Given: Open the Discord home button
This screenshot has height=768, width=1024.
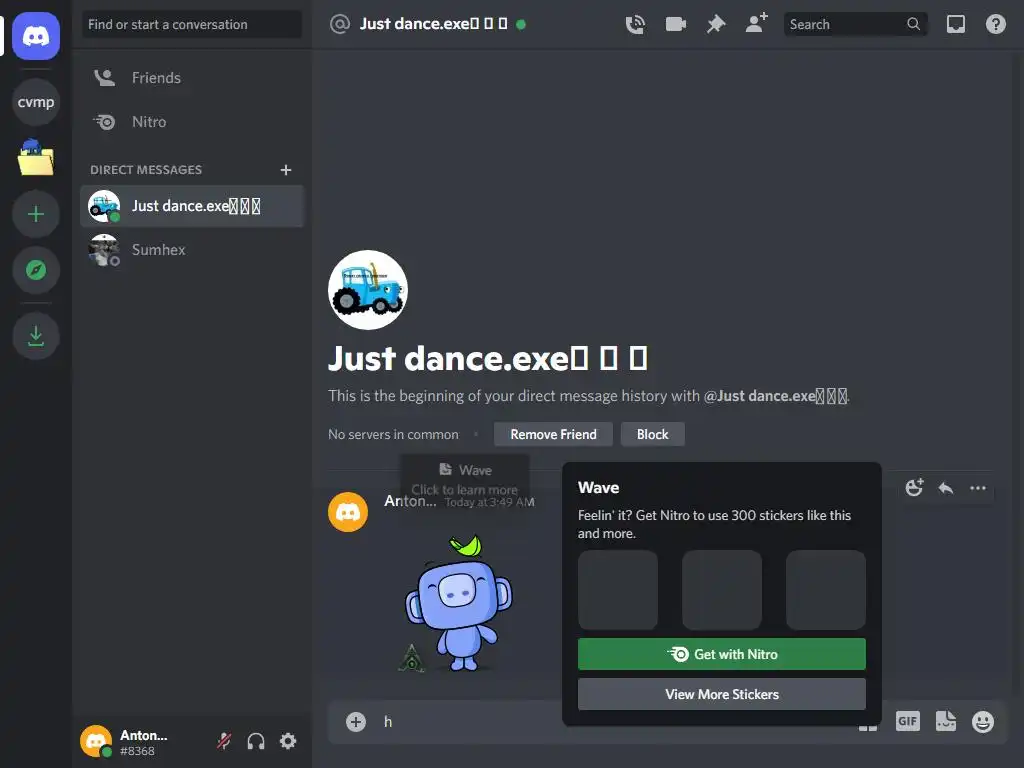Looking at the screenshot, I should (36, 36).
